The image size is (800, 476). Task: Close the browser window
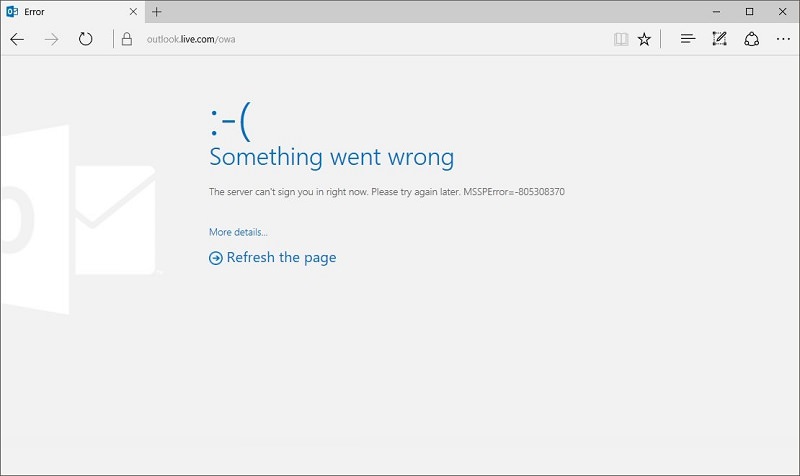click(x=781, y=11)
